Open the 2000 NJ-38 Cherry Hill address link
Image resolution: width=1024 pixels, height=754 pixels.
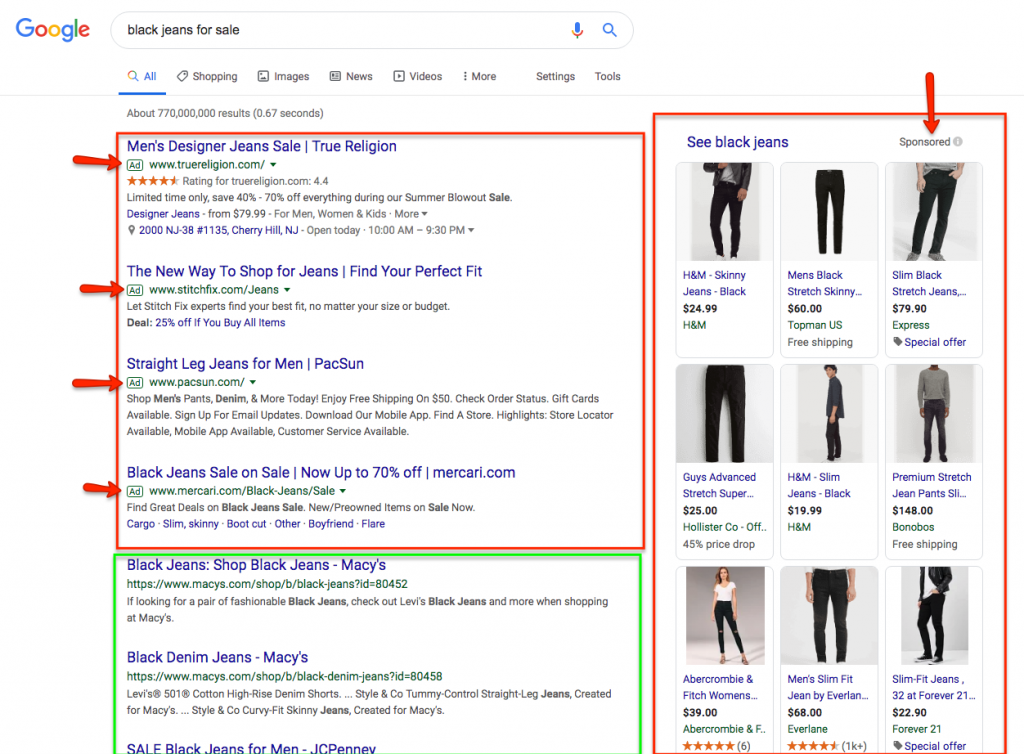[218, 230]
